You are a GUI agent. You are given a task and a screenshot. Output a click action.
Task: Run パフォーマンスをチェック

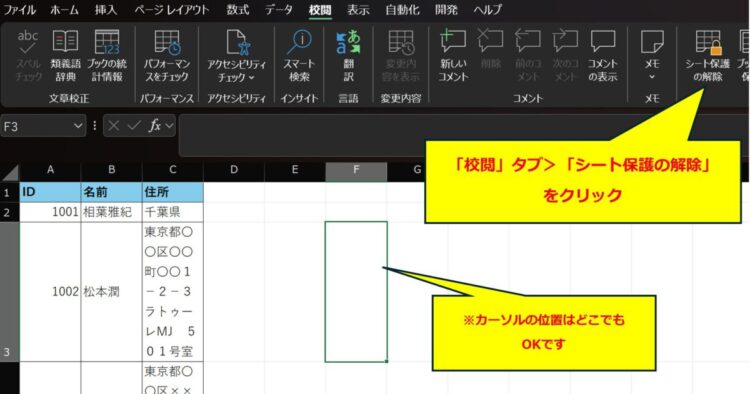(167, 55)
